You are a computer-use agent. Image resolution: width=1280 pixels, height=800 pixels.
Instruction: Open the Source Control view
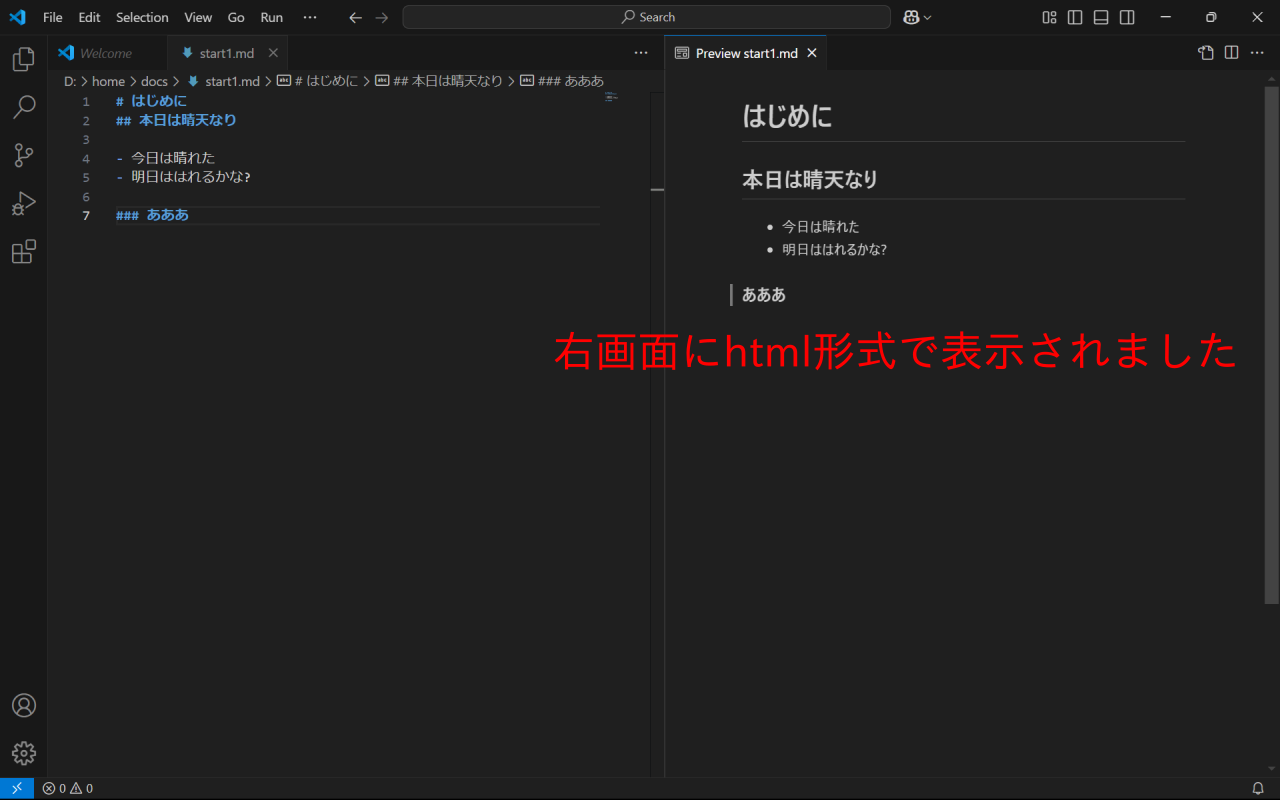23,155
